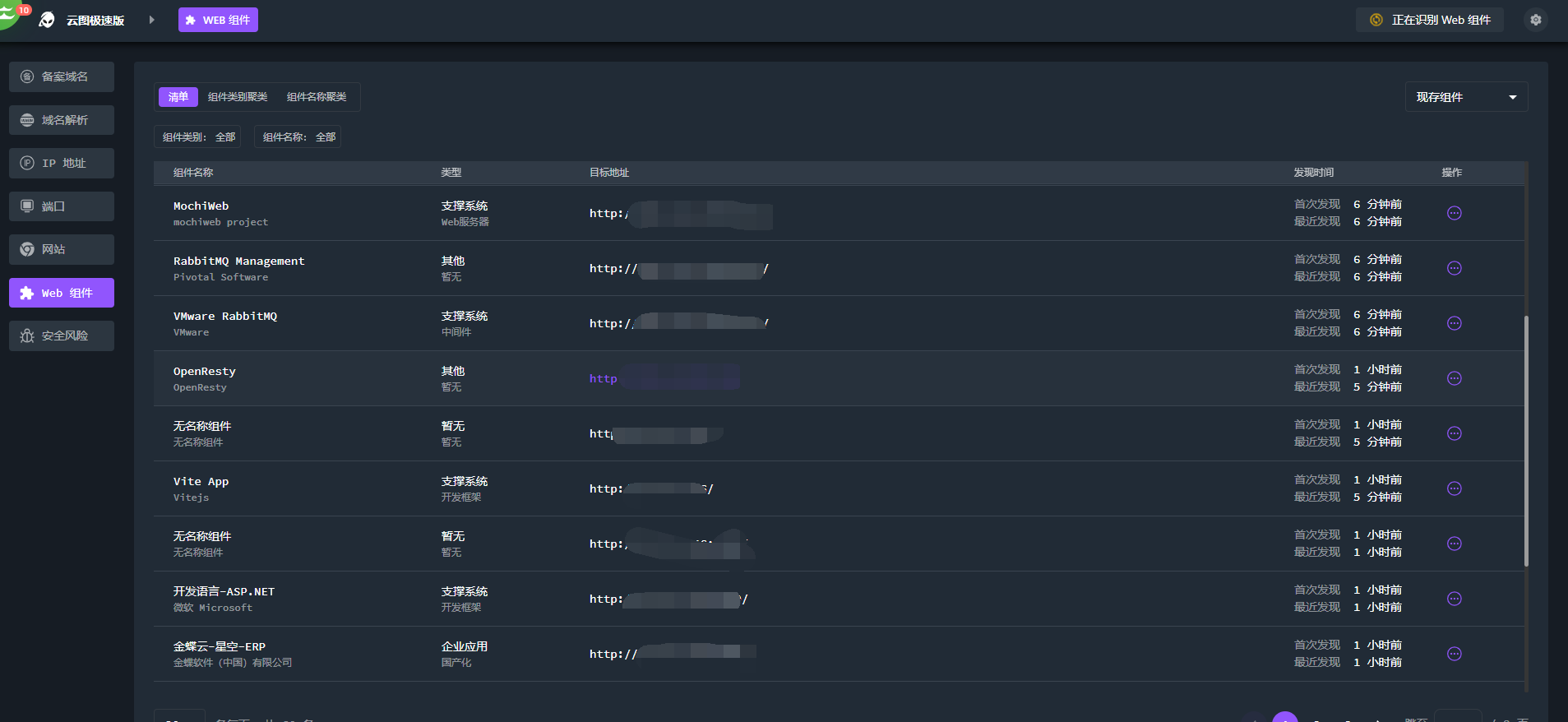Open the settings gear icon
The width and height of the screenshot is (1568, 722).
point(1535,20)
